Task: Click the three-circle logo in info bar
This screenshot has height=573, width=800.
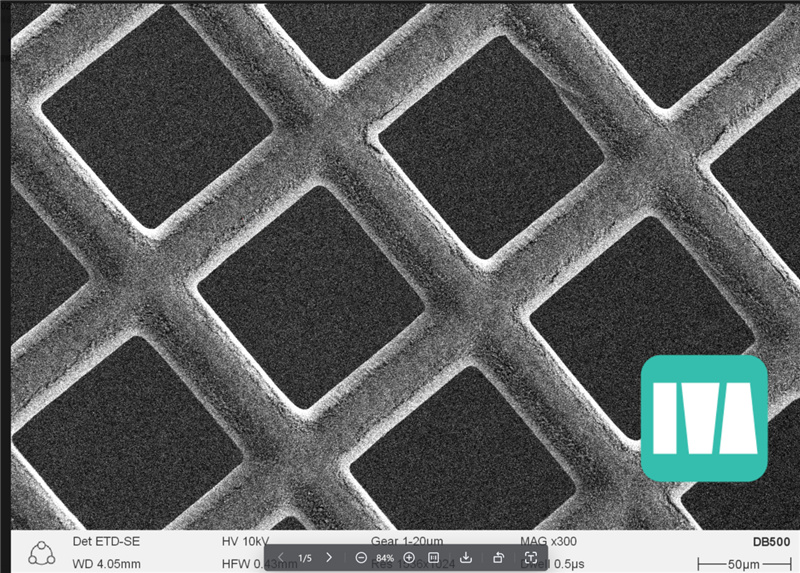Action: (41, 554)
